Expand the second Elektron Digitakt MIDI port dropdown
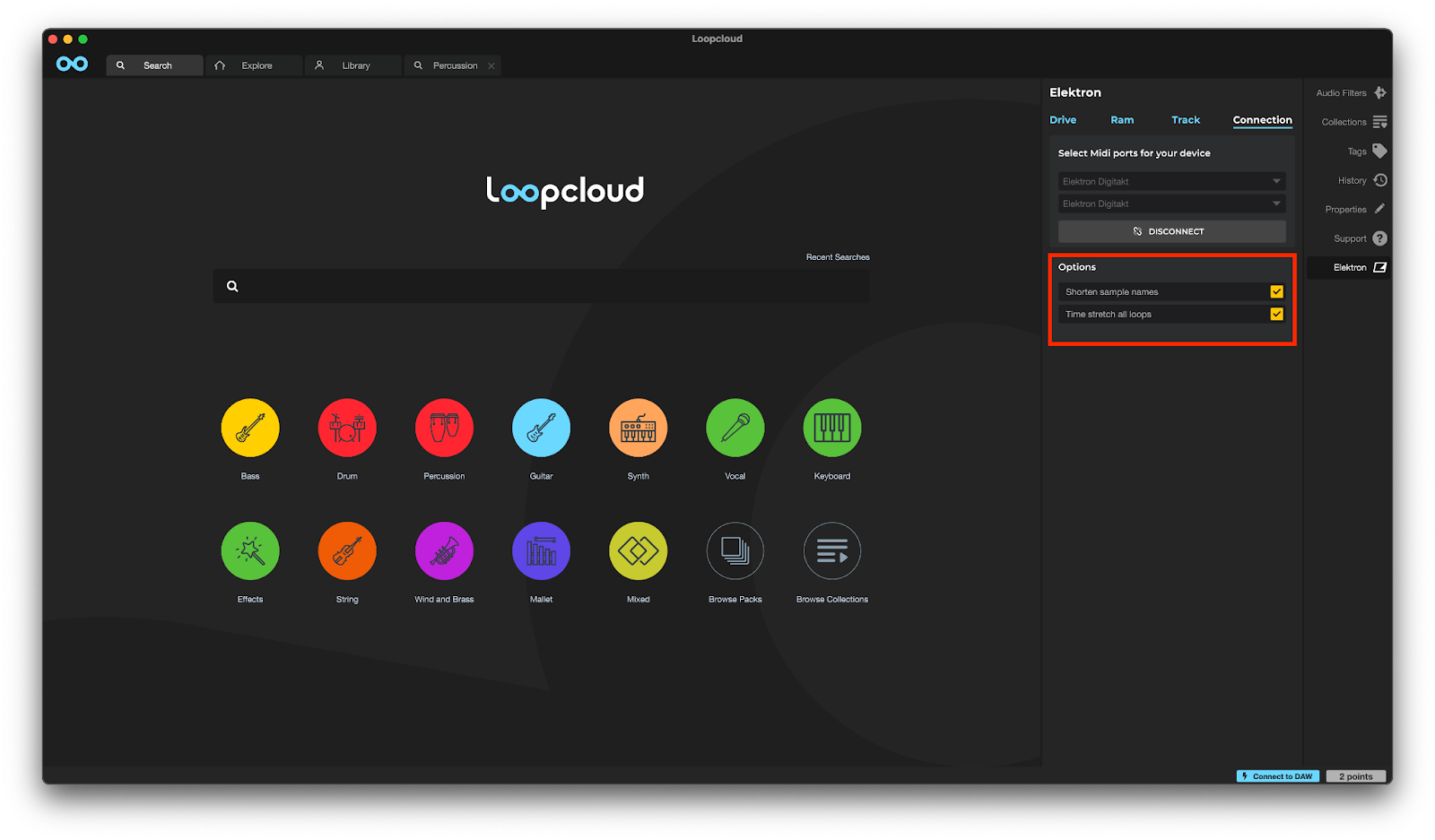This screenshot has height=840, width=1435. tap(1171, 204)
